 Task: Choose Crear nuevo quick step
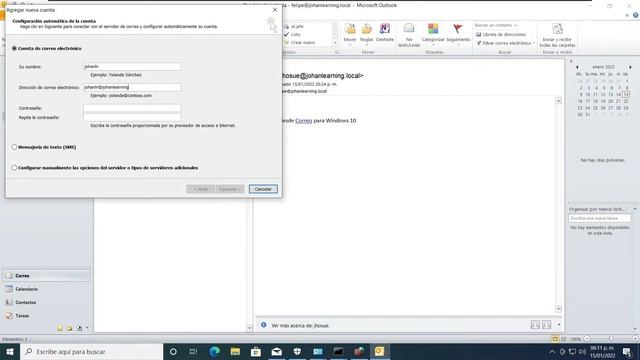click(300, 42)
